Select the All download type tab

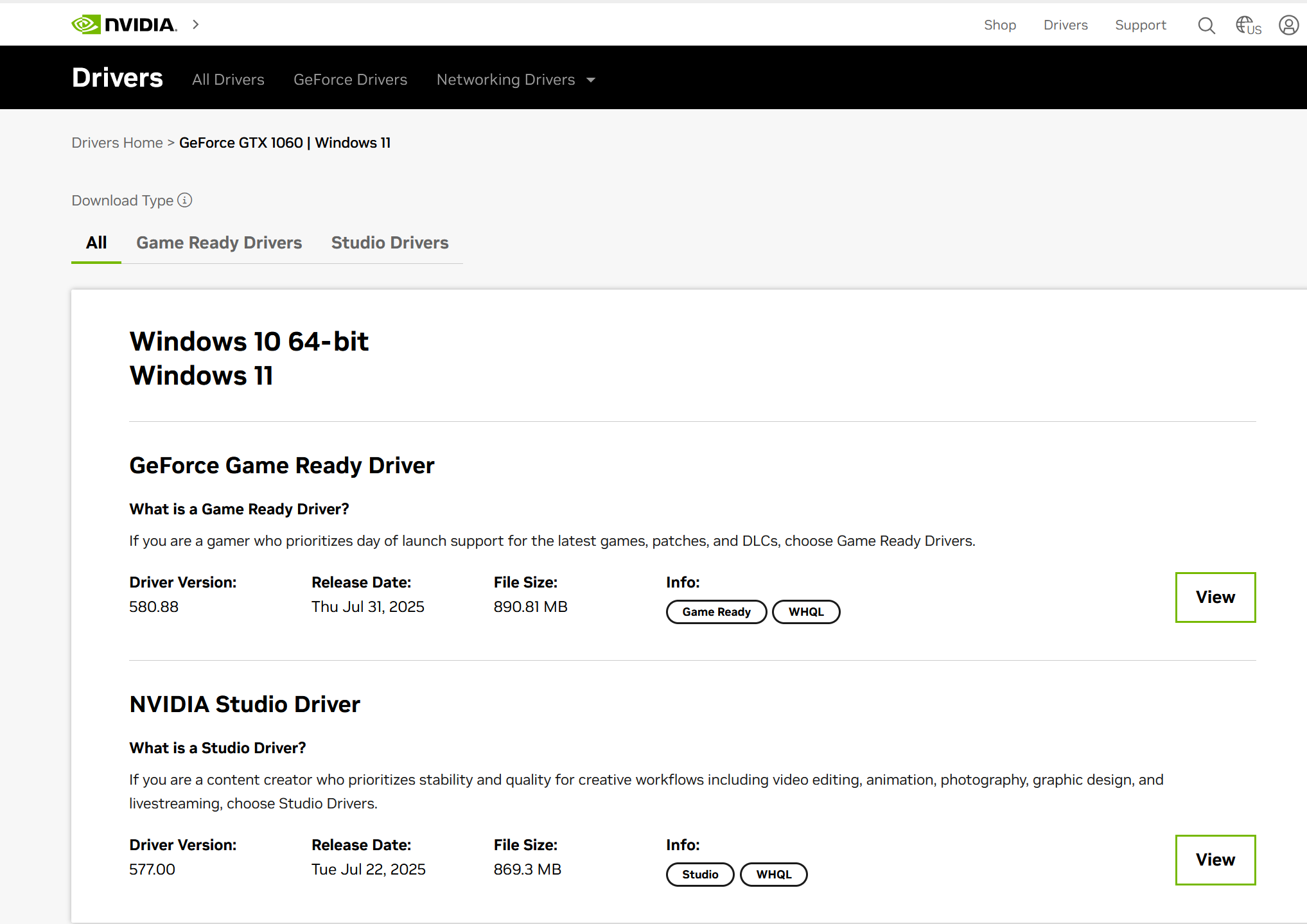tap(96, 243)
